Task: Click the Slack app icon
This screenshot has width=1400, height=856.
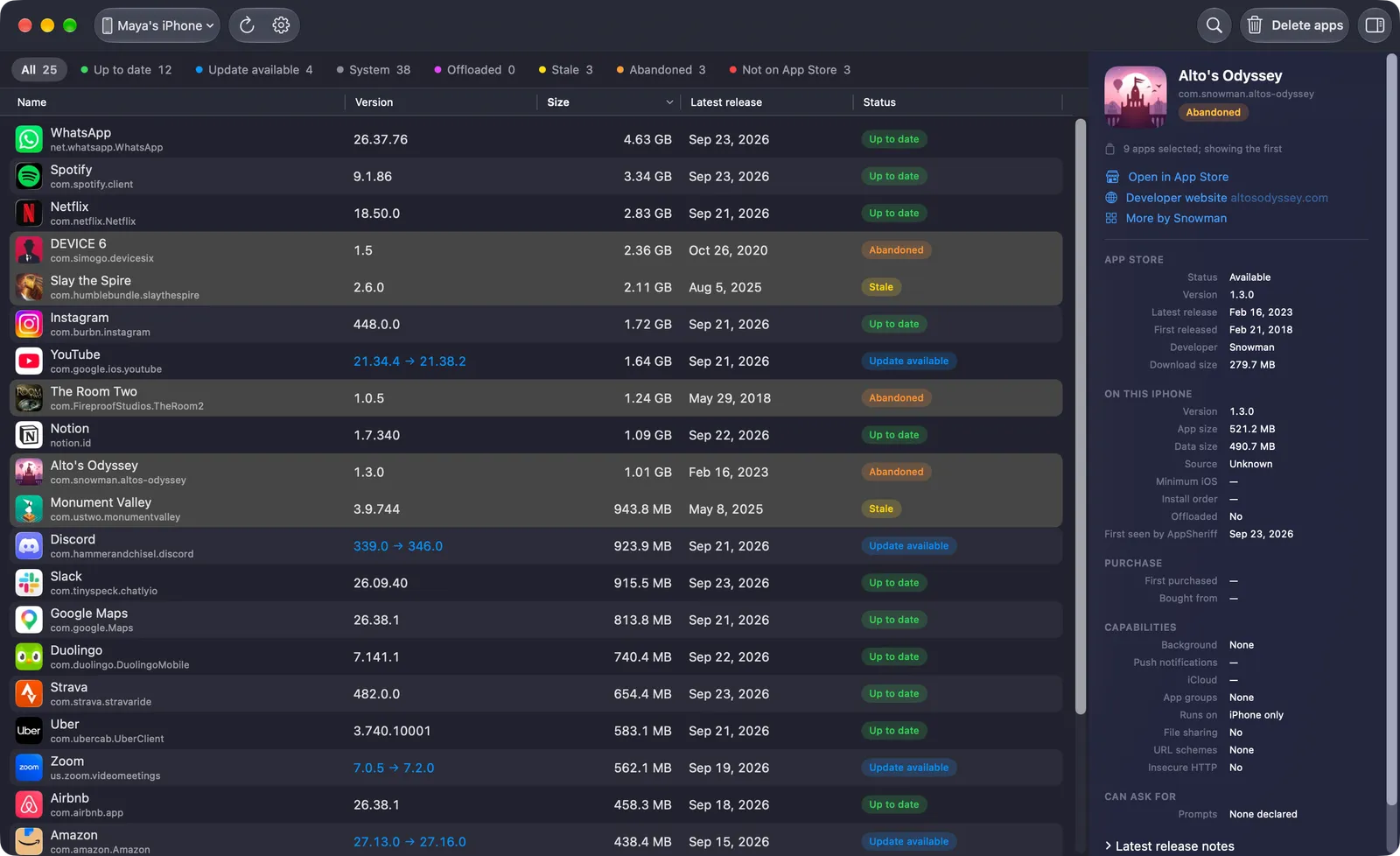Action: (x=29, y=583)
